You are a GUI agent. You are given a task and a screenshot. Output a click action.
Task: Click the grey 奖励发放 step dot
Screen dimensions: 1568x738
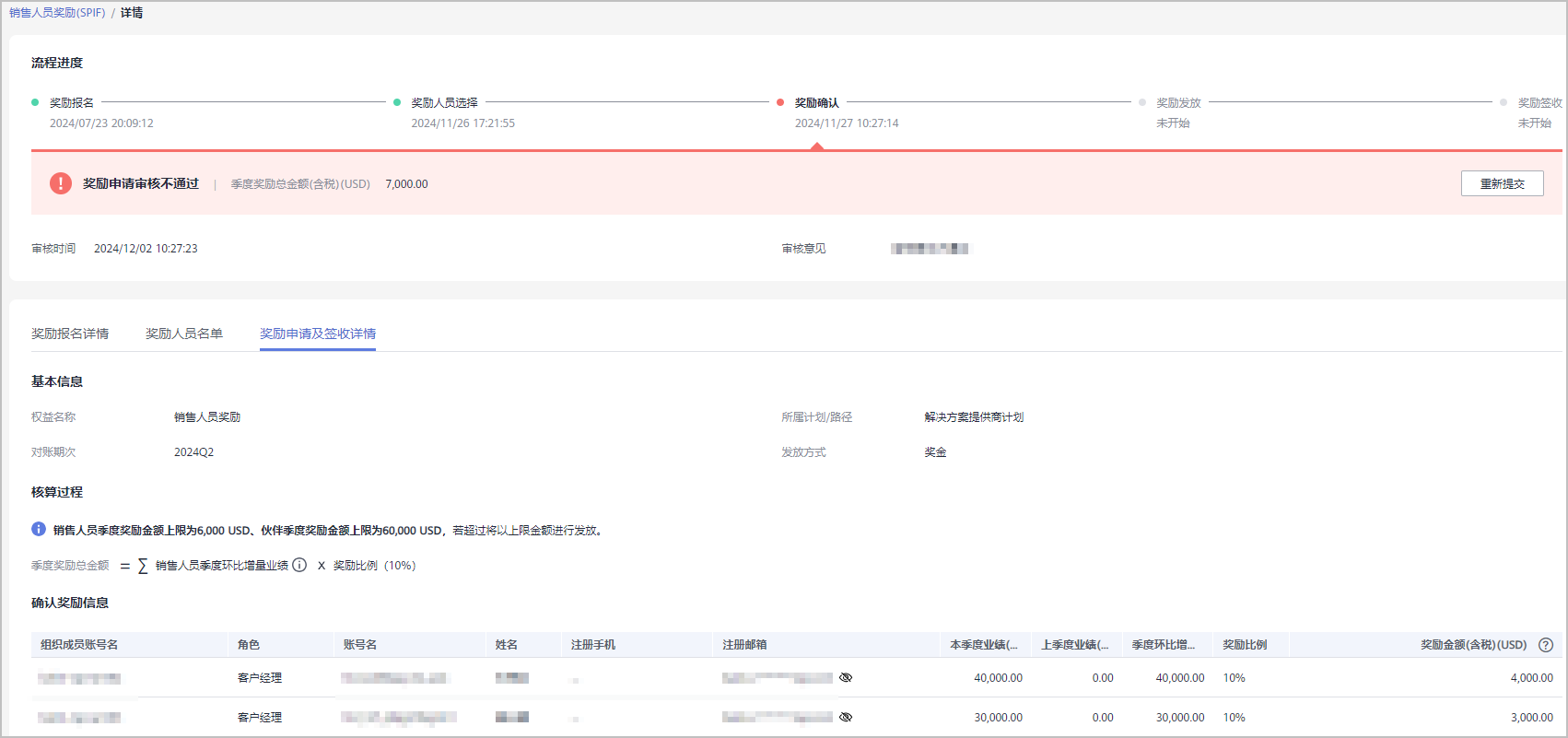1142,103
